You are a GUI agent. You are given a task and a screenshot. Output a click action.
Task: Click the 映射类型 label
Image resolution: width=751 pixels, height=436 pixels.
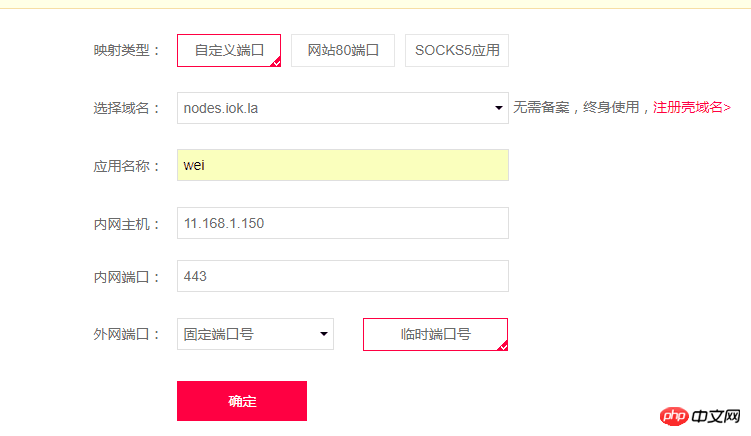pyautogui.click(x=127, y=50)
